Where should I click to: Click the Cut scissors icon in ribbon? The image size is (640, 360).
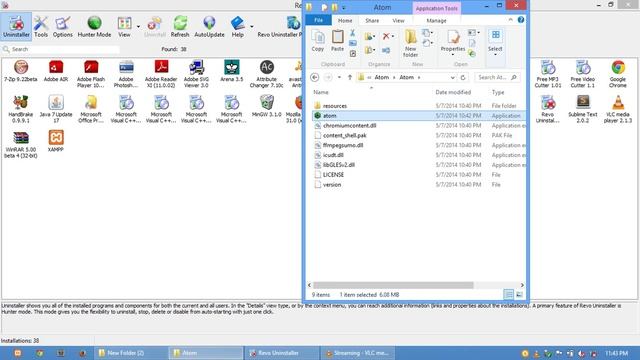click(353, 33)
